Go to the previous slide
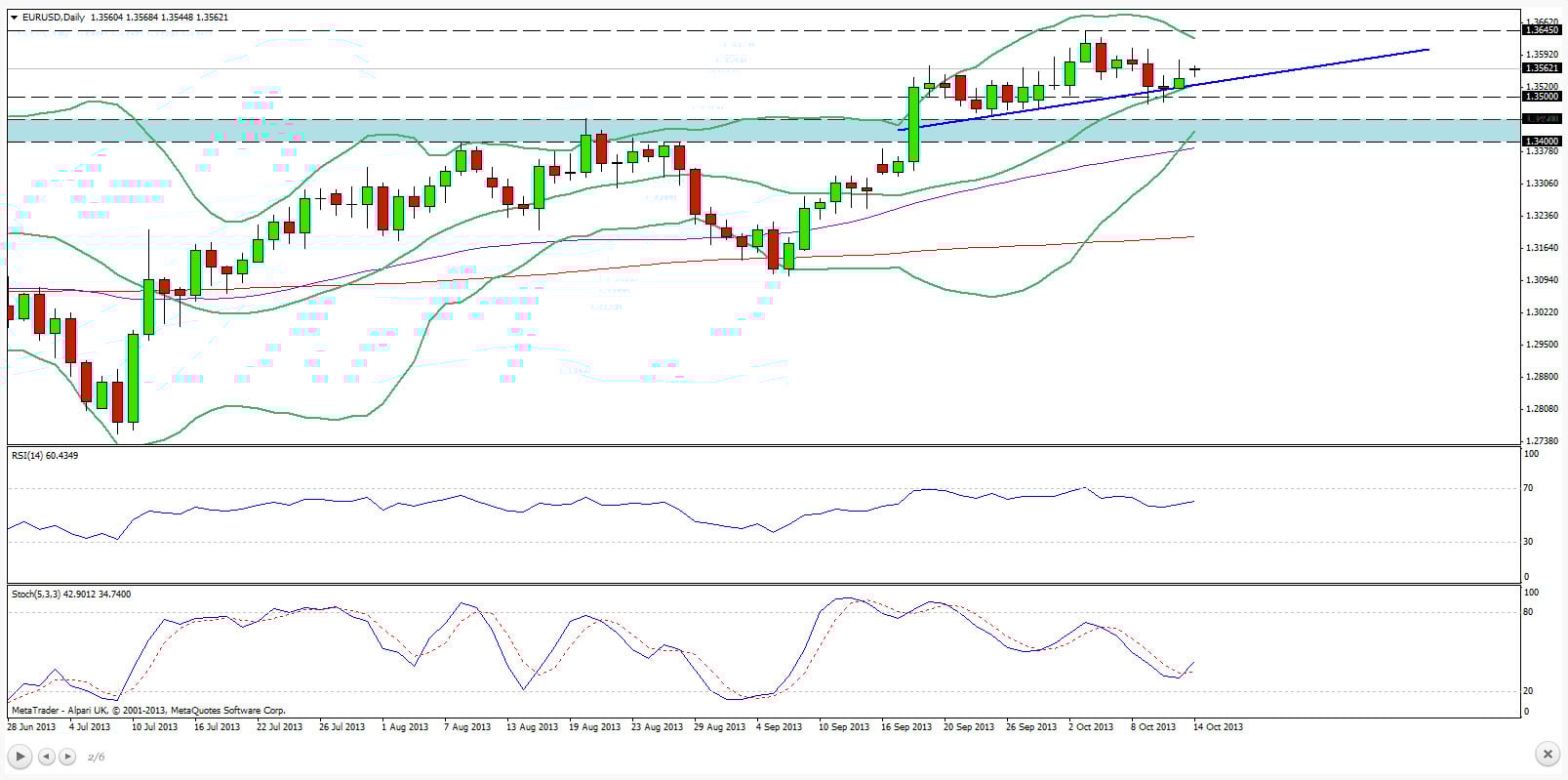 point(46,757)
